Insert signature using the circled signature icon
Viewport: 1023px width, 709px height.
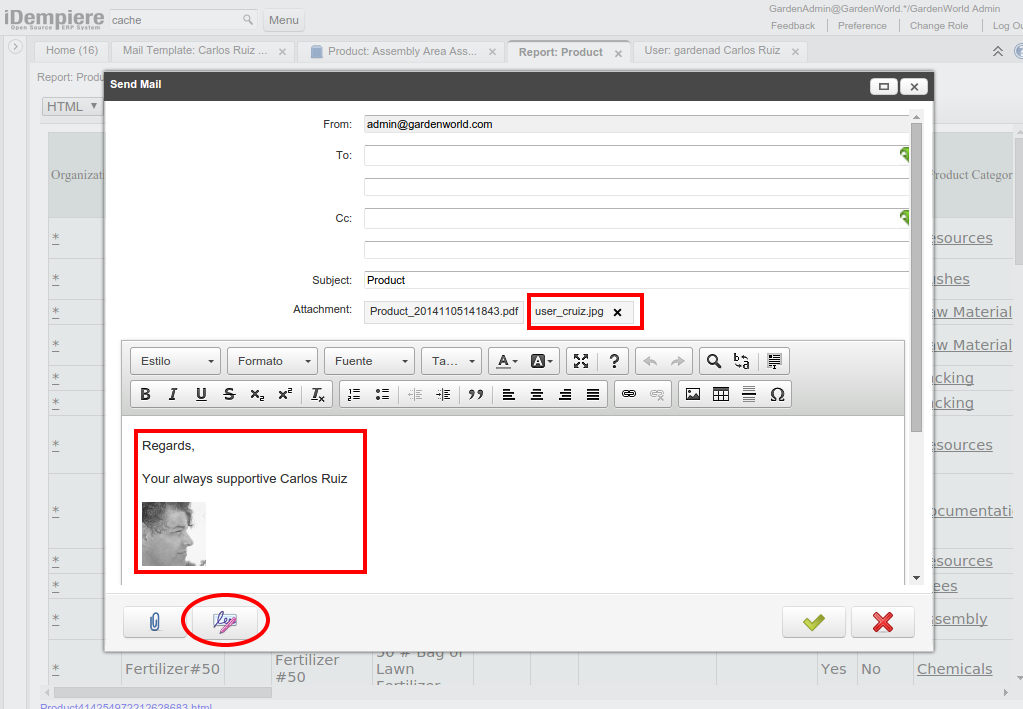pos(225,620)
